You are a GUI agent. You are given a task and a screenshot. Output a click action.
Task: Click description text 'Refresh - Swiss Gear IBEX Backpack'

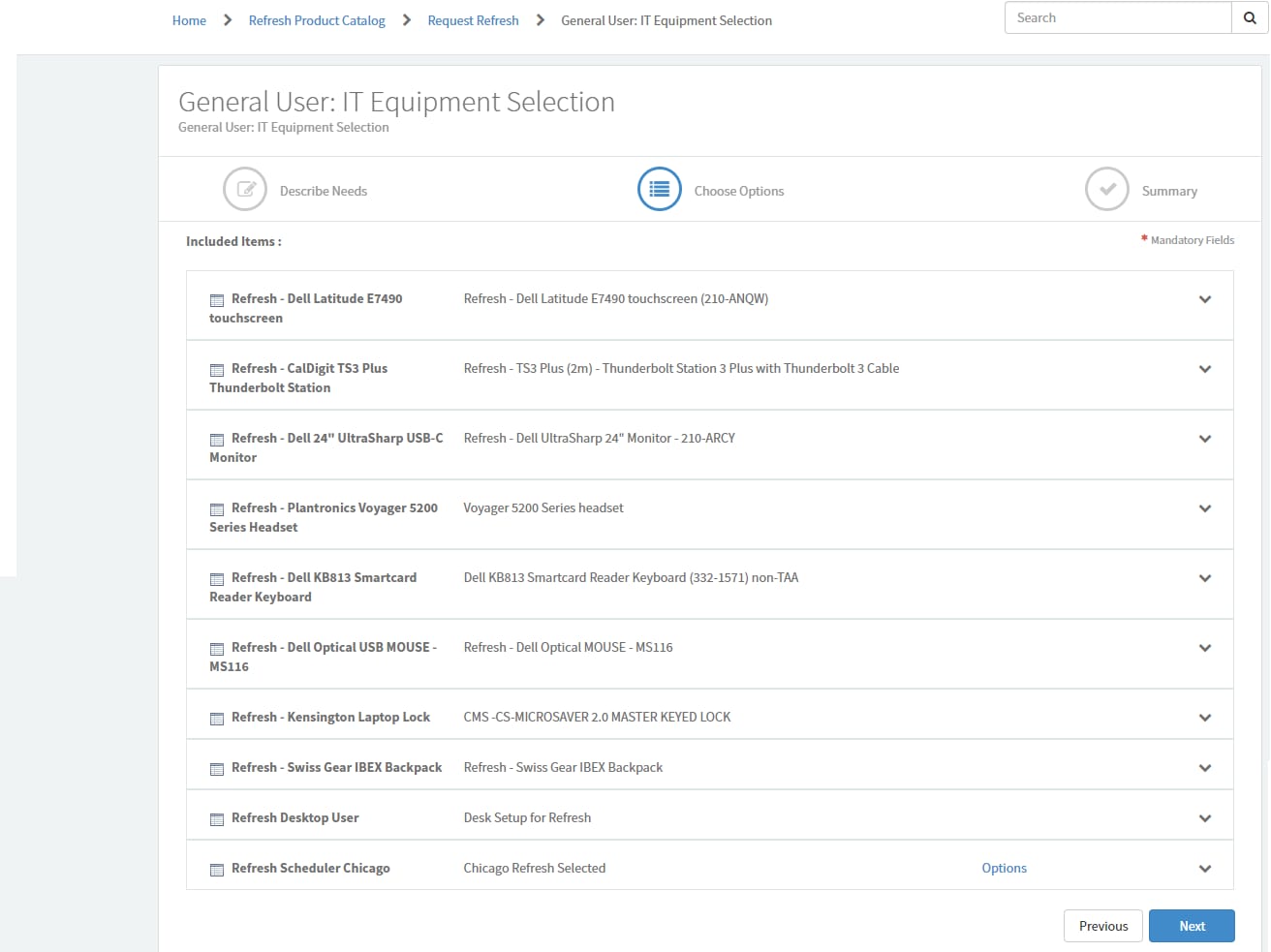coord(564,767)
